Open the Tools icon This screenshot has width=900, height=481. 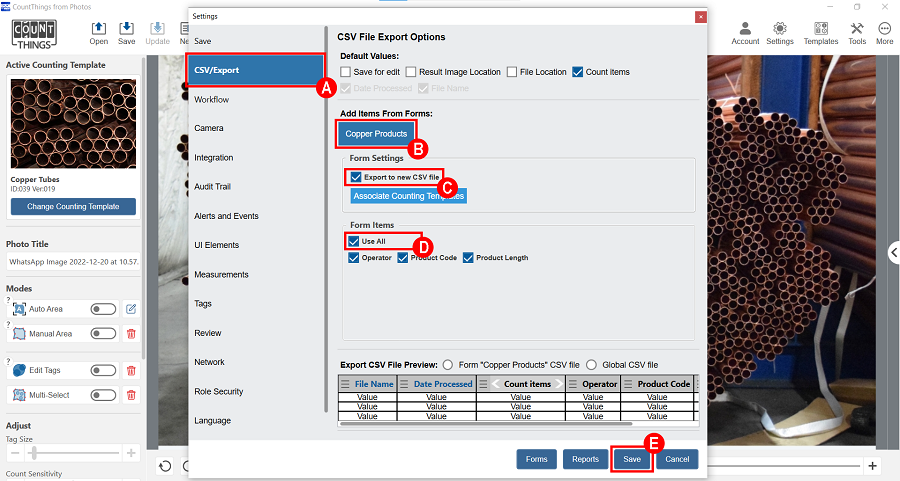click(x=857, y=33)
